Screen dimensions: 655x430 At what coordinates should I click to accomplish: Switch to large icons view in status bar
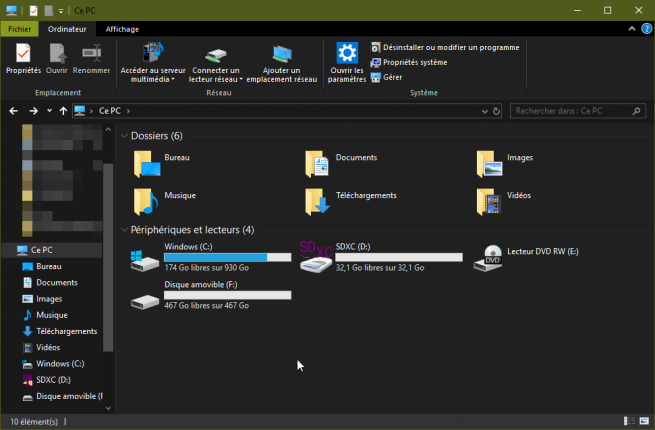[642, 422]
